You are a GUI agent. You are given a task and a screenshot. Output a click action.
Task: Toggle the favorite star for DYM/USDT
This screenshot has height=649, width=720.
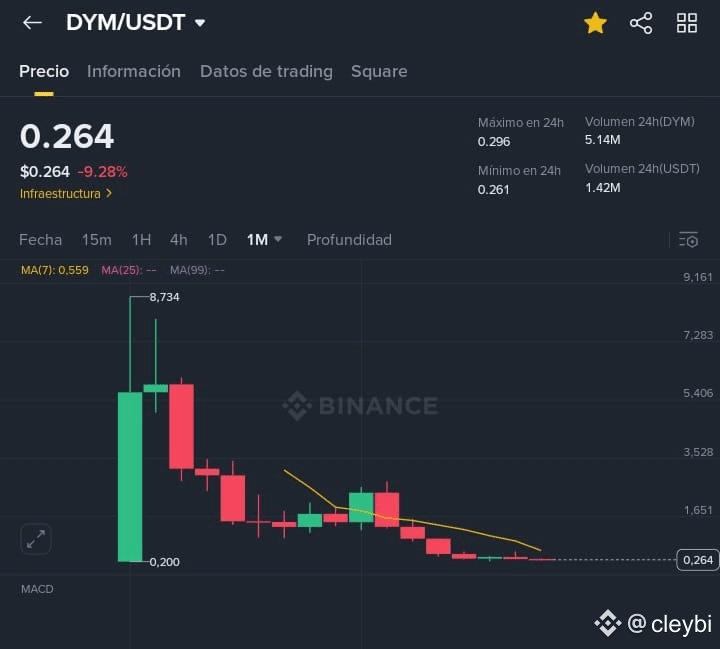pos(595,23)
